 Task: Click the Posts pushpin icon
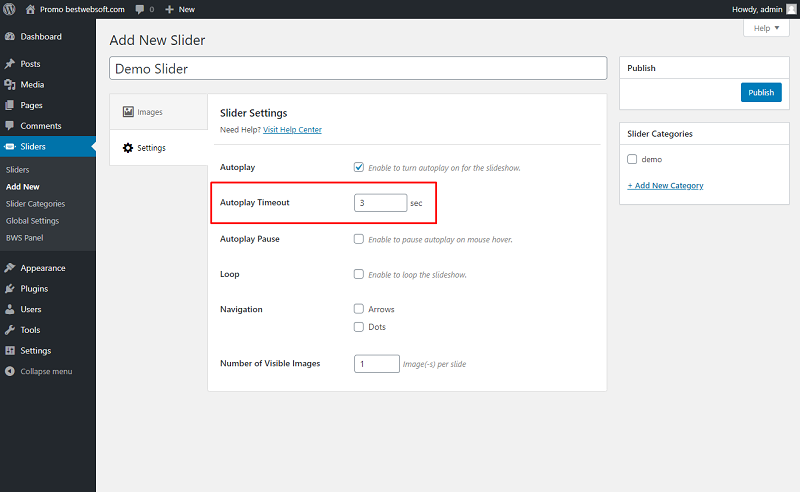(x=10, y=64)
